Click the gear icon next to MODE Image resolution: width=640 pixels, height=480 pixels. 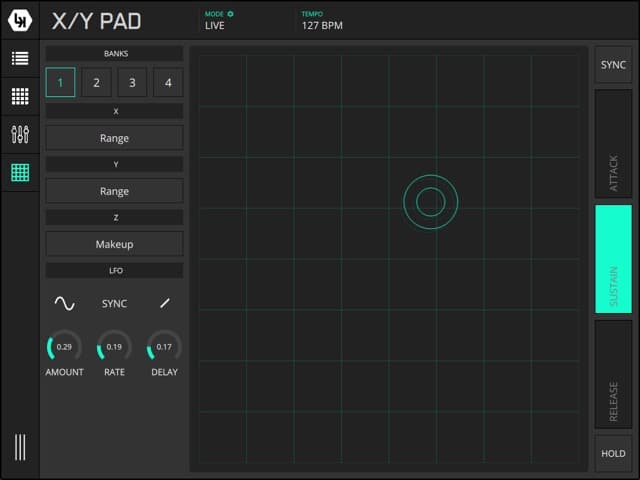tap(231, 14)
